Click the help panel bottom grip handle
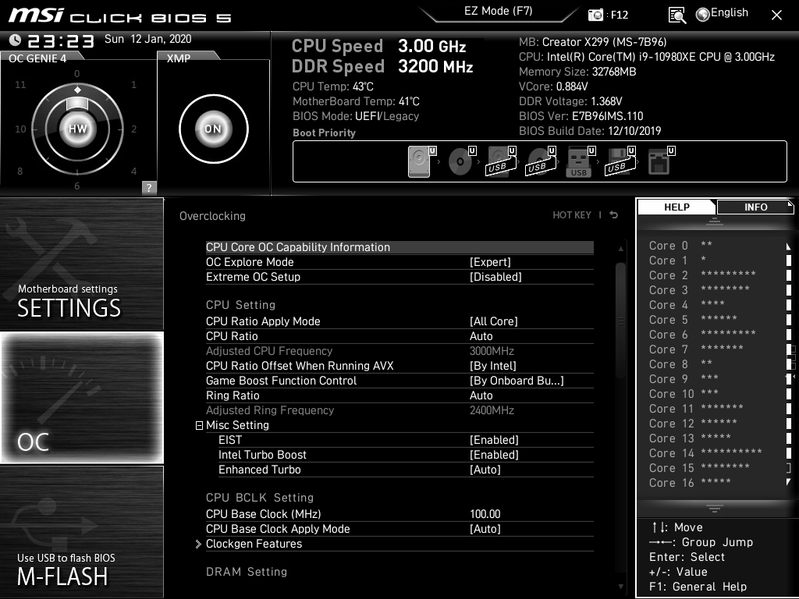The height and width of the screenshot is (599, 799). point(714,508)
